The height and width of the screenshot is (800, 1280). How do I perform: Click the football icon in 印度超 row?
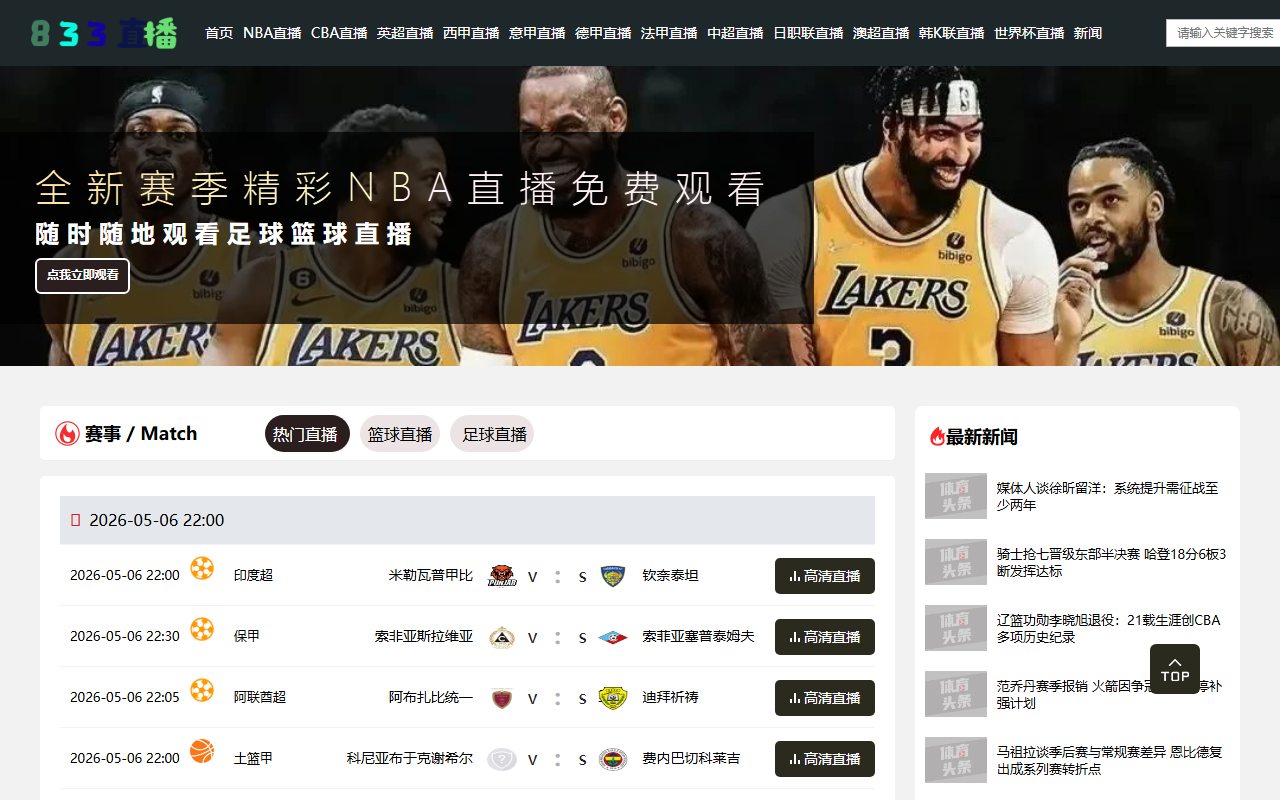[202, 568]
